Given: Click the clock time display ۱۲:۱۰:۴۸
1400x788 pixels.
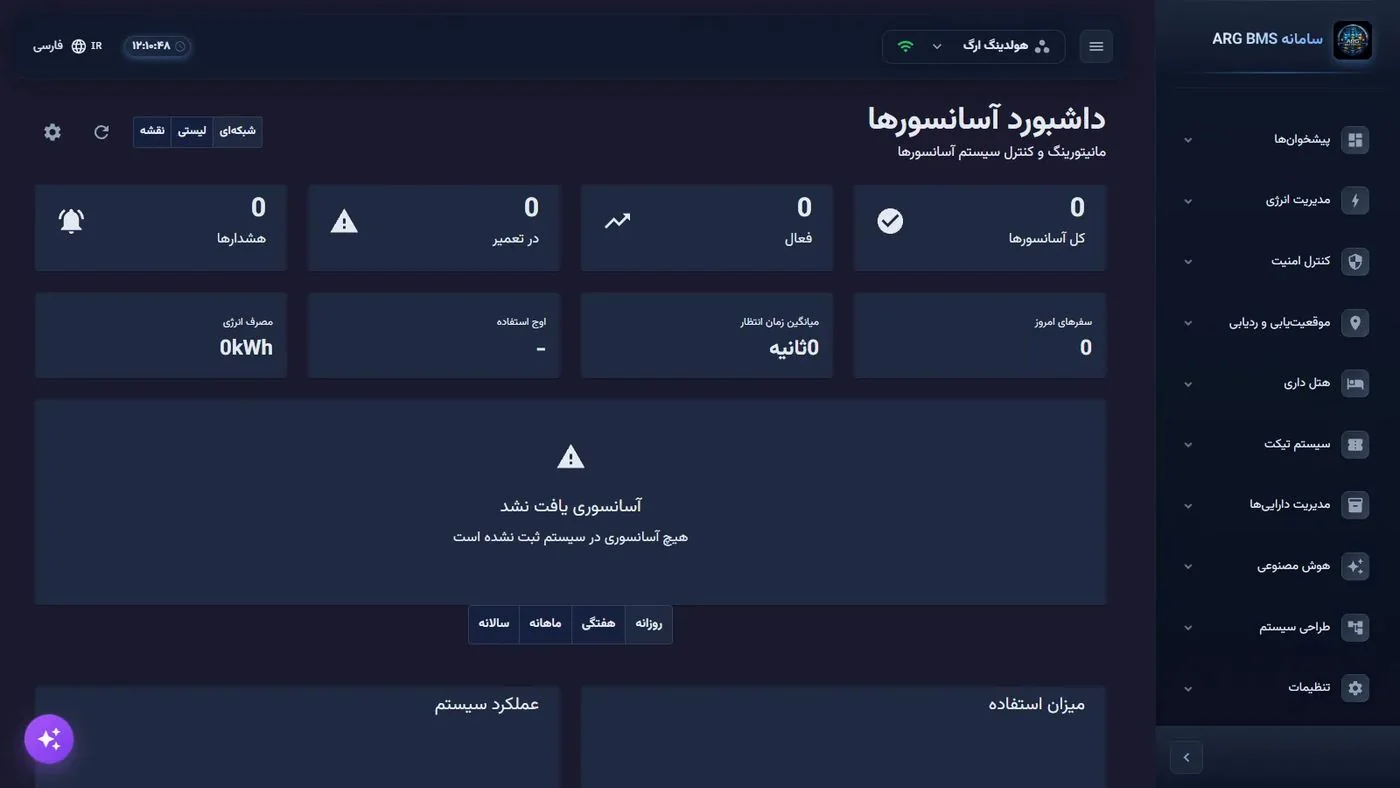Looking at the screenshot, I should [x=157, y=46].
